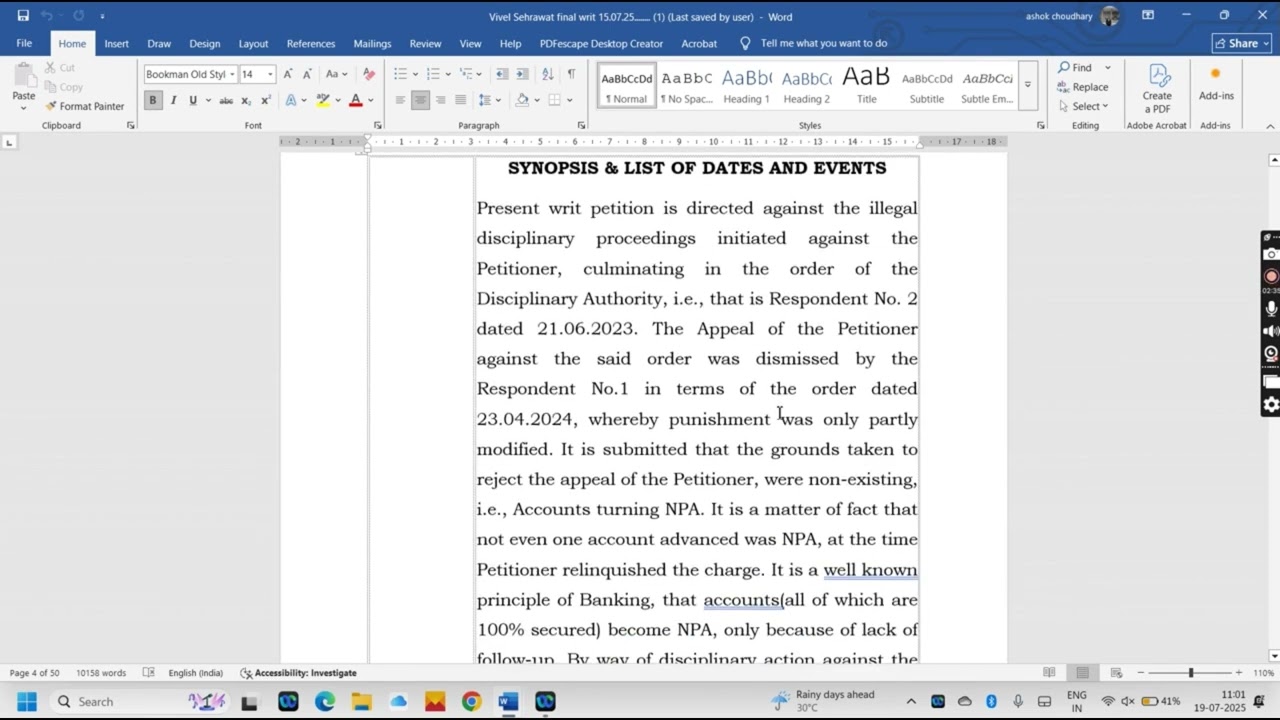Click the Decrease Font Size icon
This screenshot has width=1280, height=720.
click(x=307, y=74)
